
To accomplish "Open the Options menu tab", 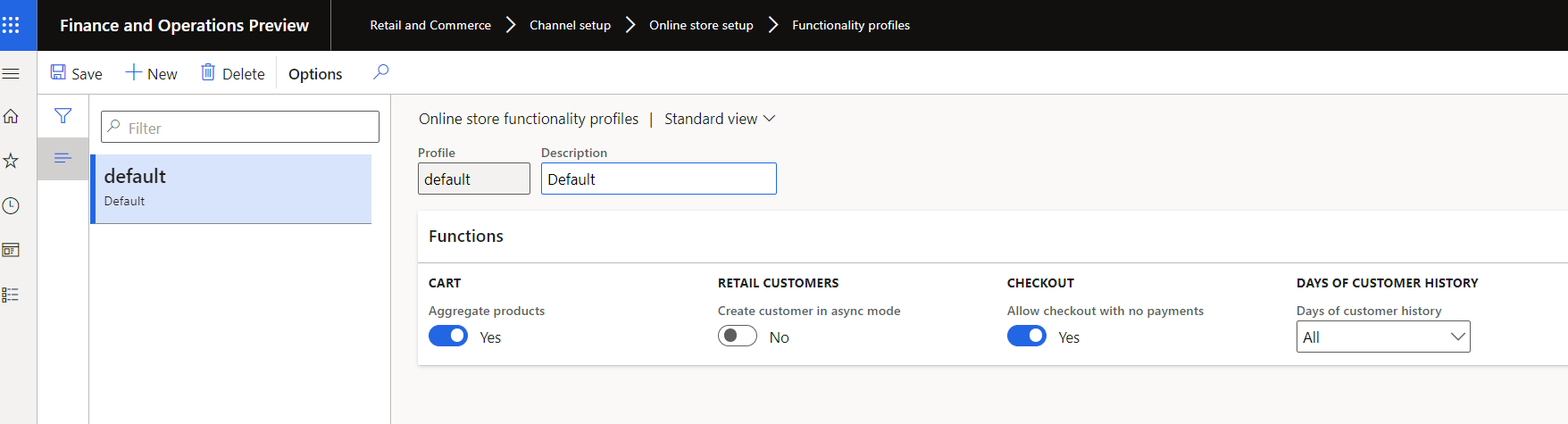I will point(315,74).
